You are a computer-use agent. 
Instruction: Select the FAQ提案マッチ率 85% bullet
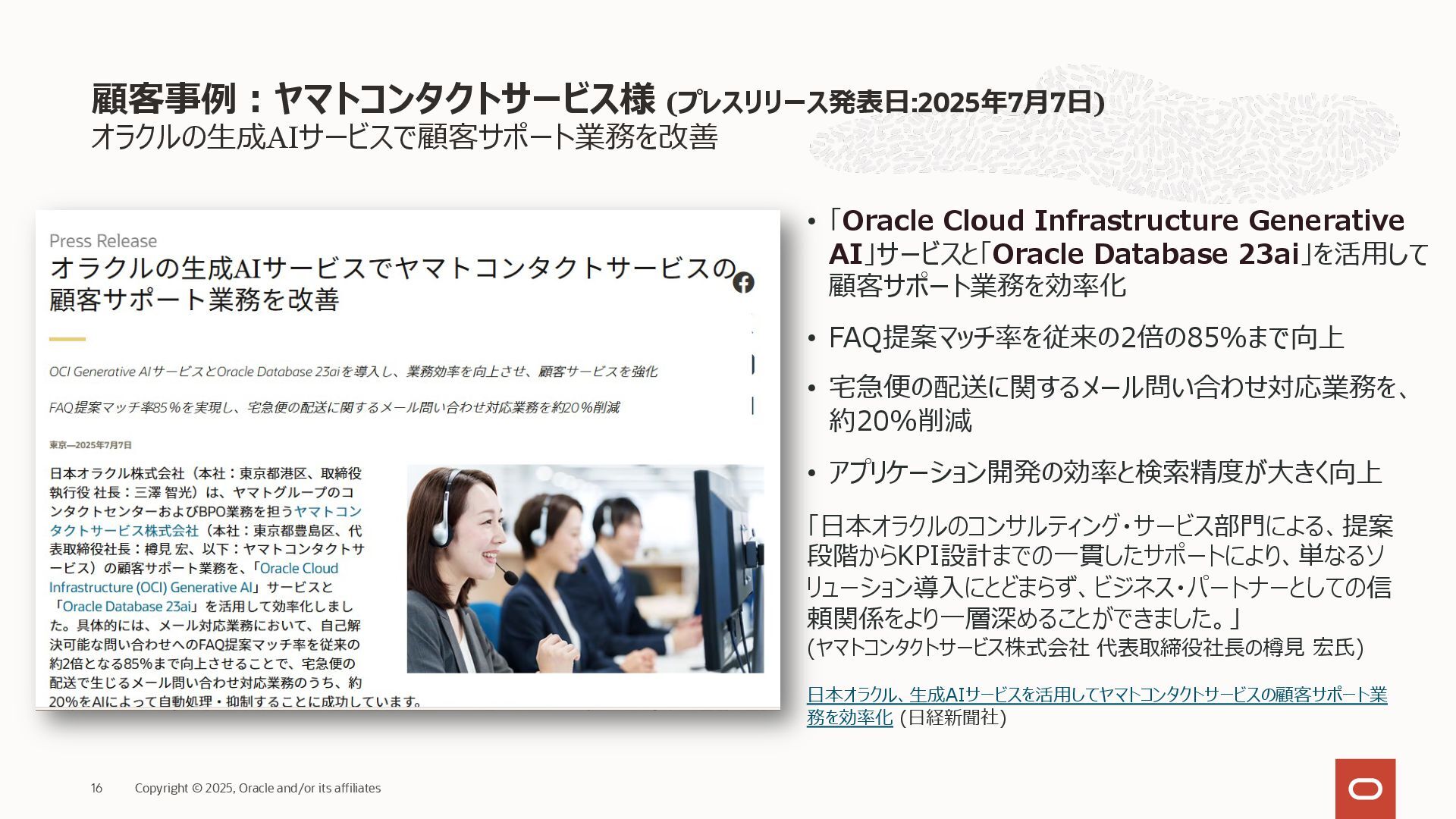pyautogui.click(x=1085, y=338)
